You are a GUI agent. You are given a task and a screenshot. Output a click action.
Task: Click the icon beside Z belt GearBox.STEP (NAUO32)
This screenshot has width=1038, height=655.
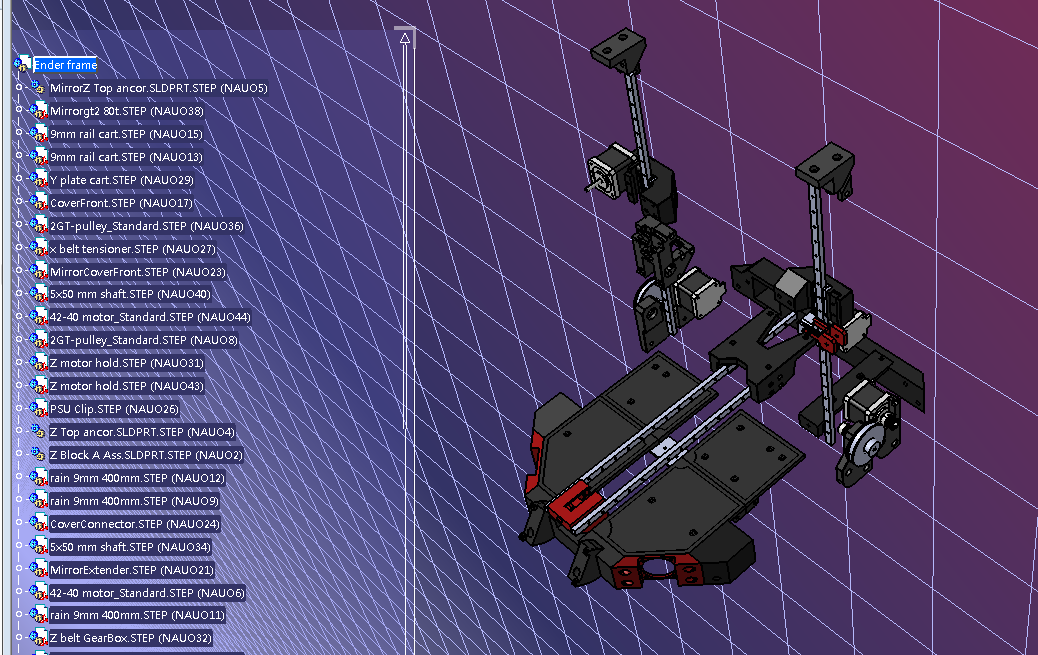[x=38, y=638]
